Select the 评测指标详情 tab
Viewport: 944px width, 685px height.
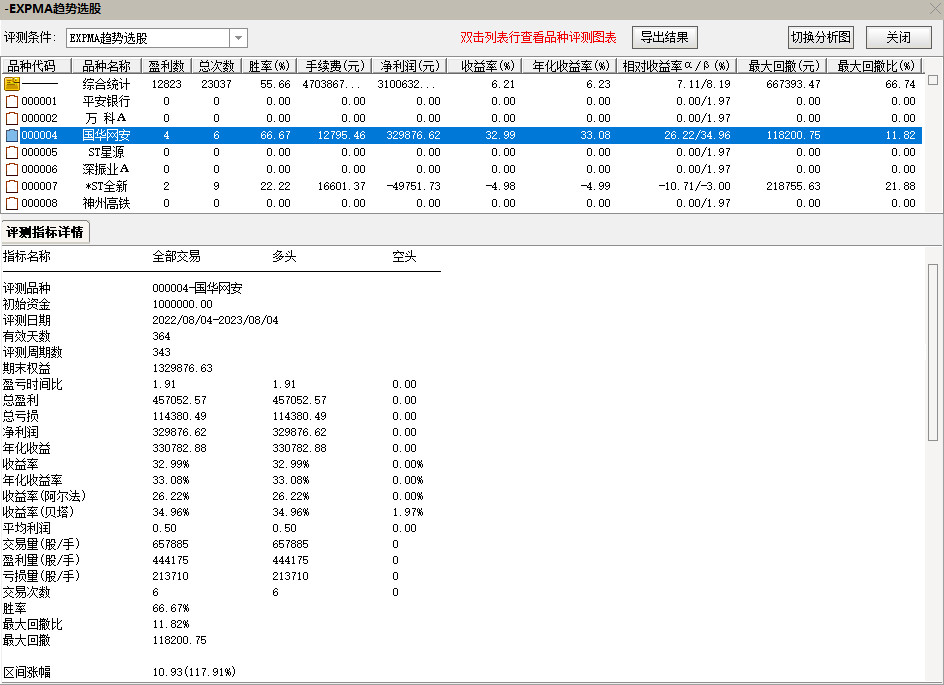pyautogui.click(x=45, y=232)
